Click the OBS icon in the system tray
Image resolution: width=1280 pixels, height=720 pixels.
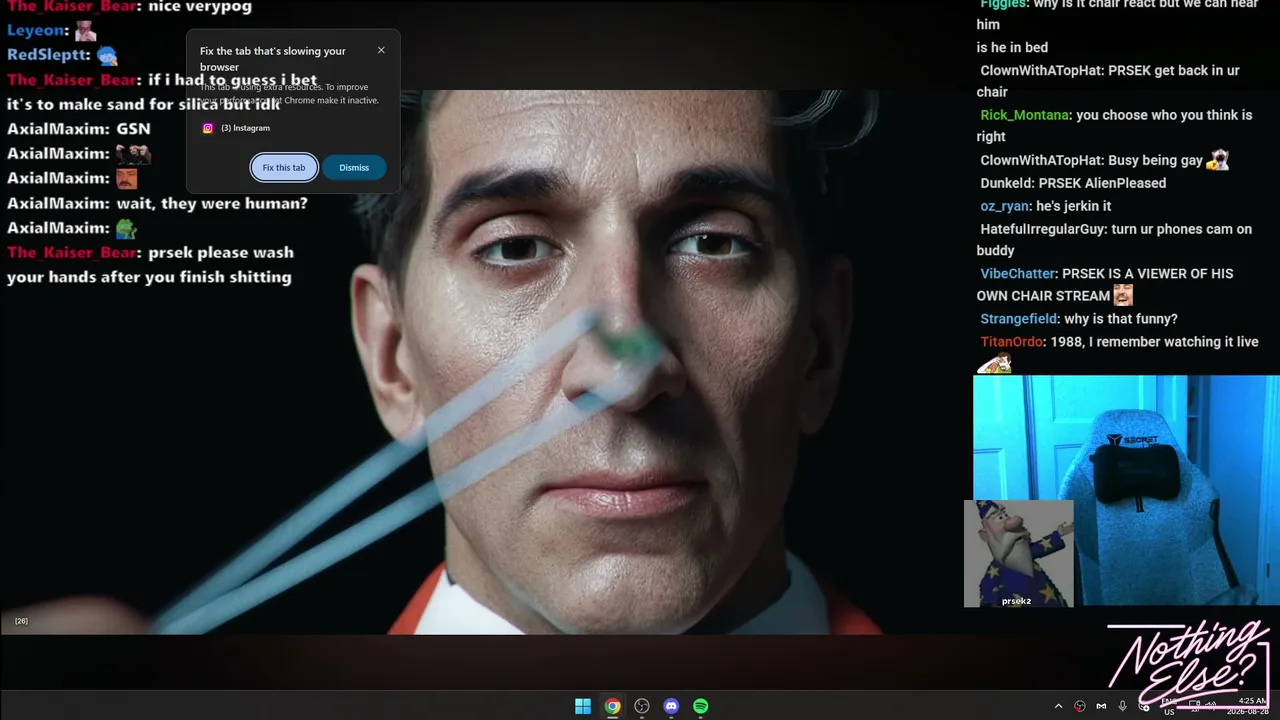tap(1080, 706)
